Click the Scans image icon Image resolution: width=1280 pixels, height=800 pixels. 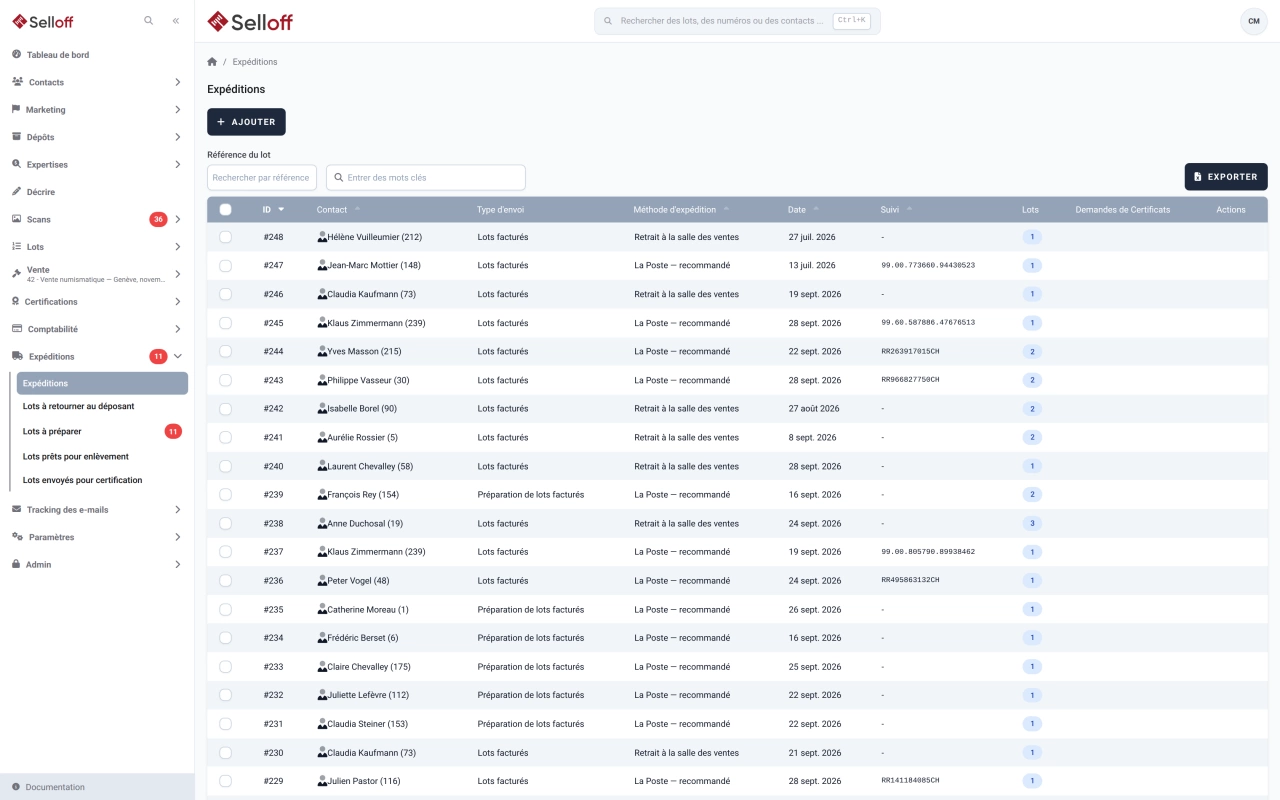click(16, 219)
